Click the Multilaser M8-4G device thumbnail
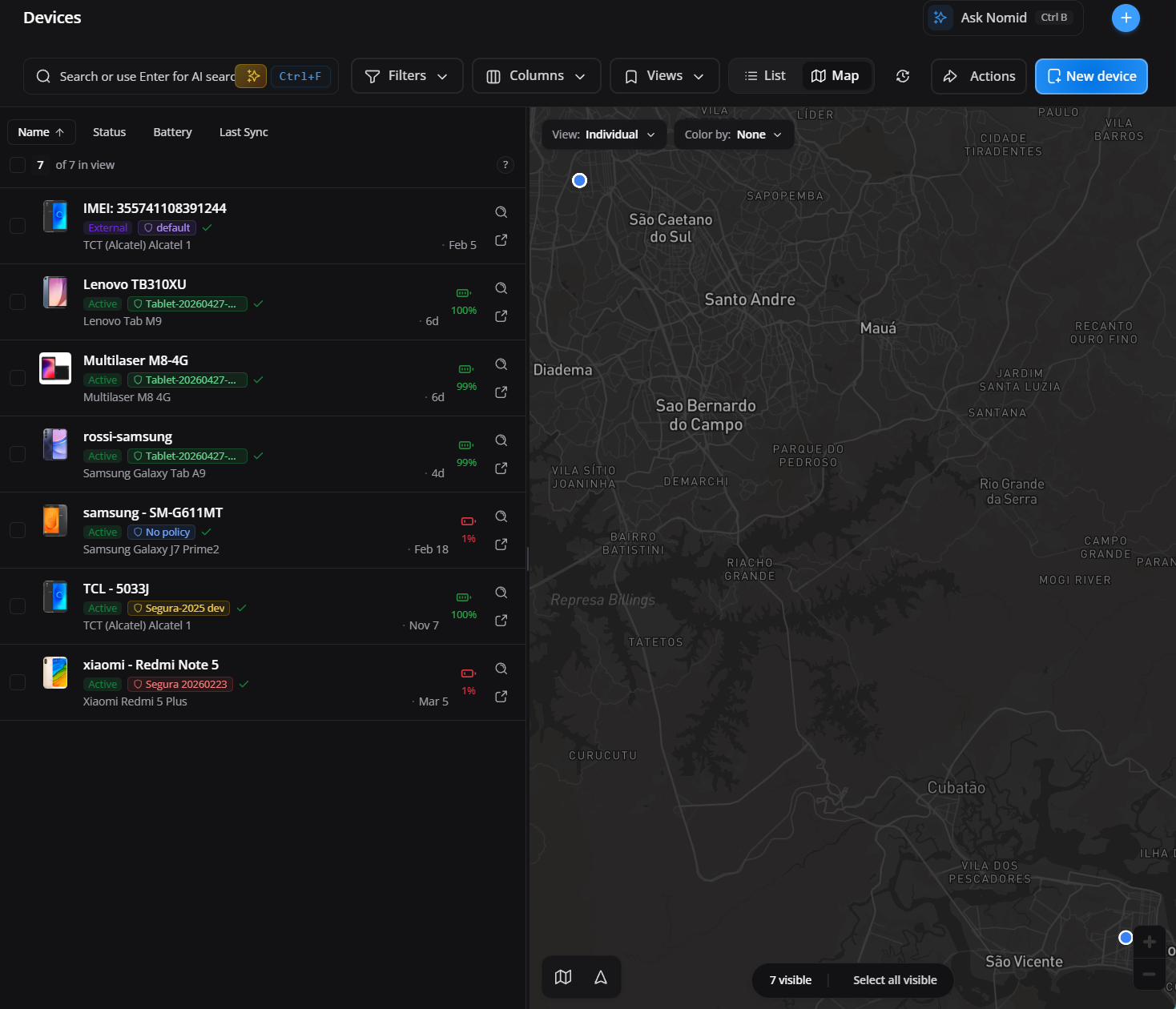 55,368
